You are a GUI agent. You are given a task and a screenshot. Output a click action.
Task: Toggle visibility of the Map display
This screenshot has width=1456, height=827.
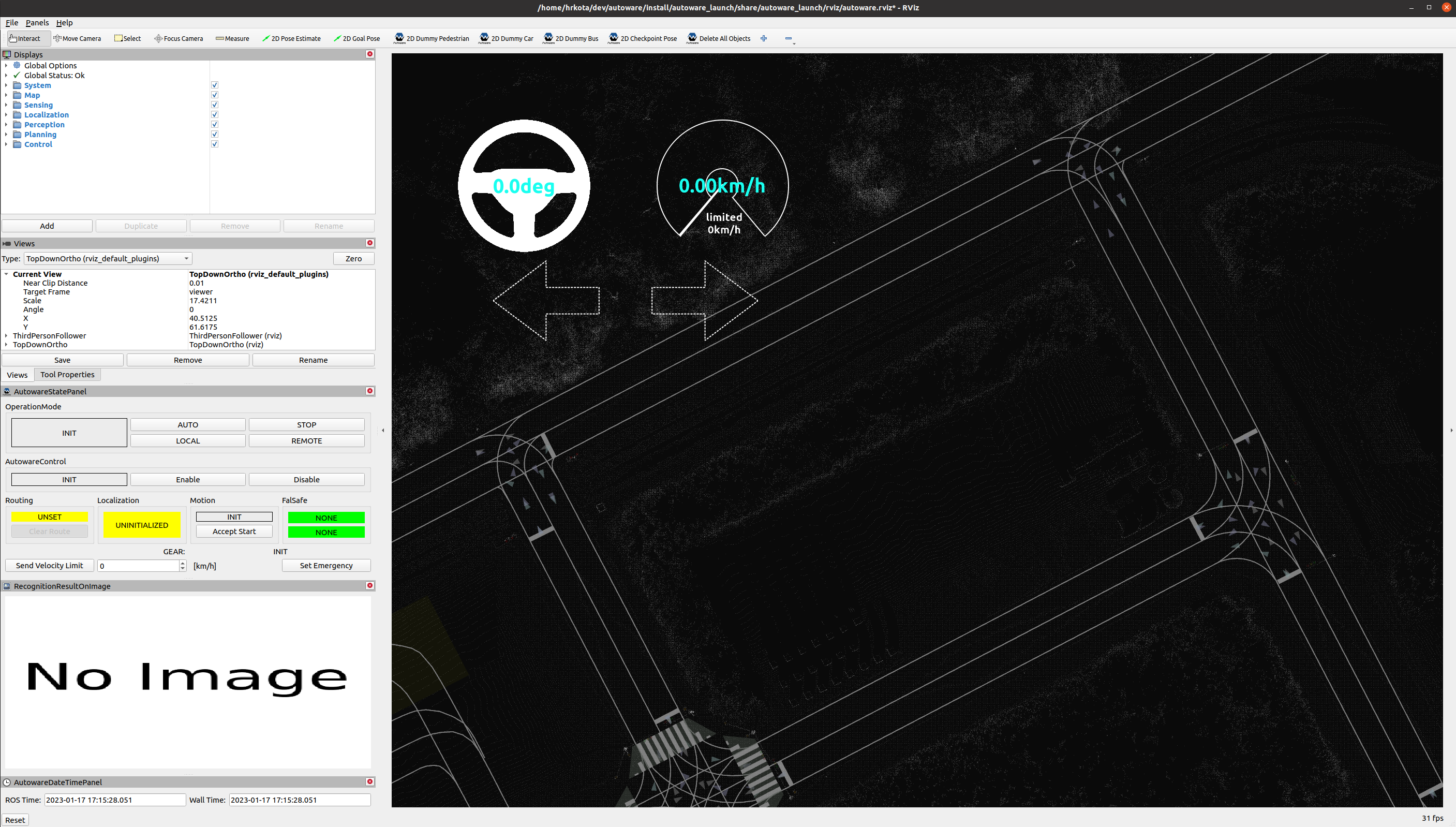click(x=215, y=95)
